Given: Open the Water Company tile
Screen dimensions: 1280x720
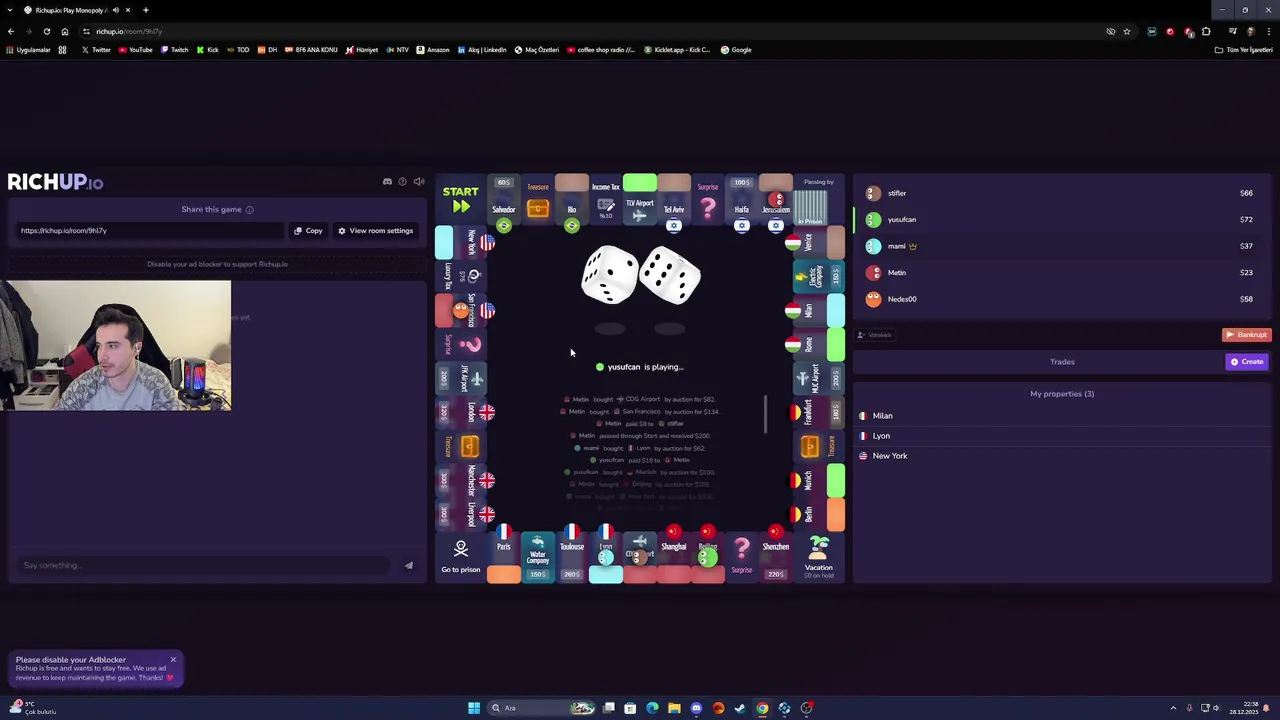Looking at the screenshot, I should tap(538, 556).
